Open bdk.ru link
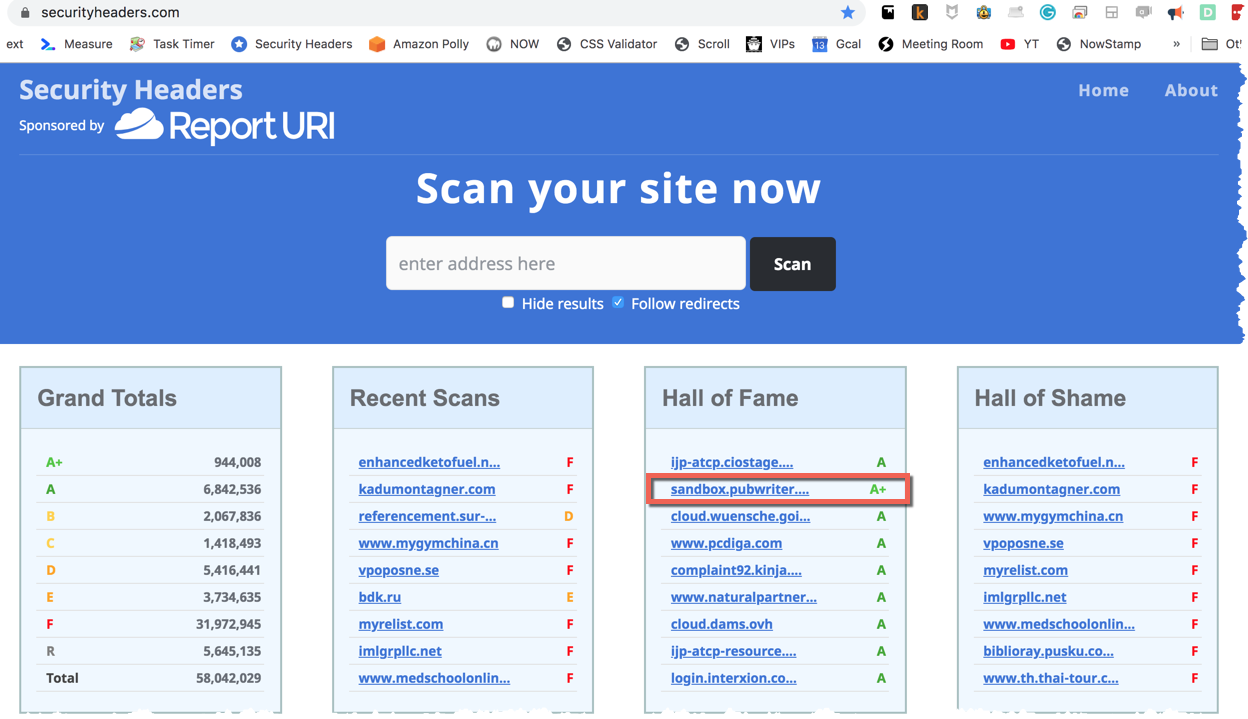 380,597
